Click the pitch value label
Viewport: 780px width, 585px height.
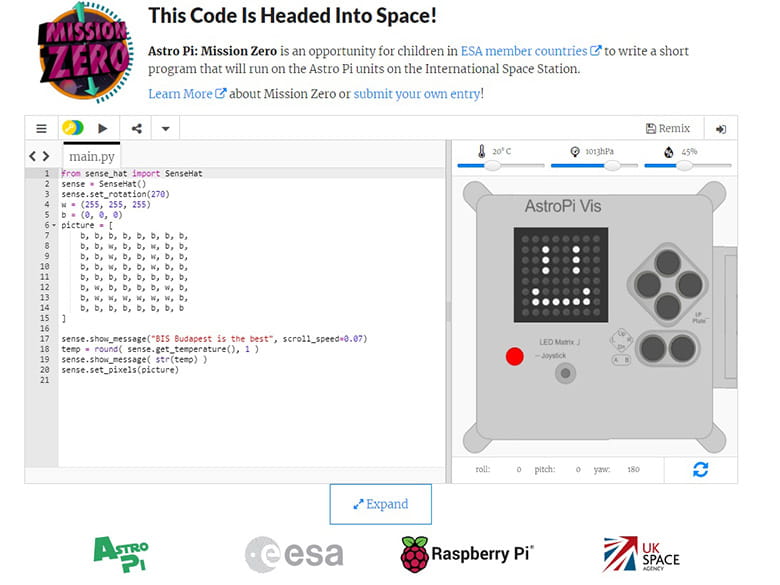544,469
